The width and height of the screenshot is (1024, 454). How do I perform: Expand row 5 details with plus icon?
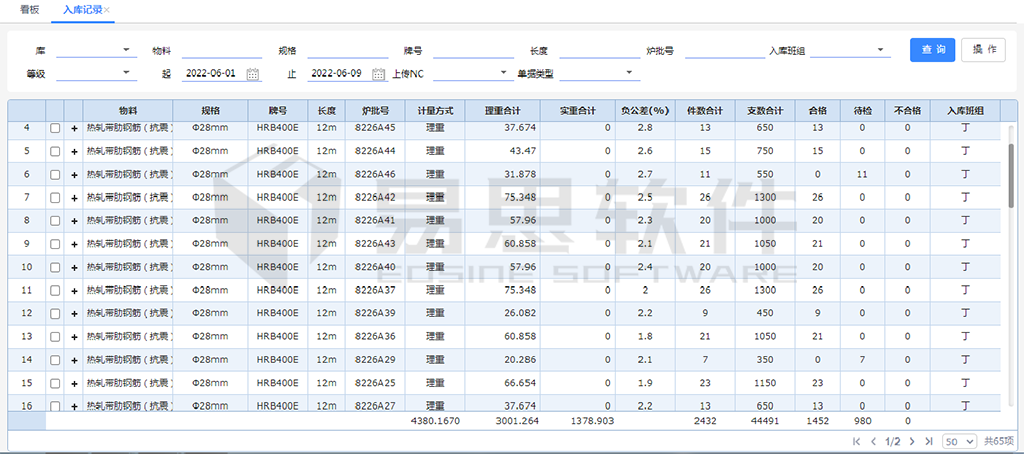click(x=74, y=152)
